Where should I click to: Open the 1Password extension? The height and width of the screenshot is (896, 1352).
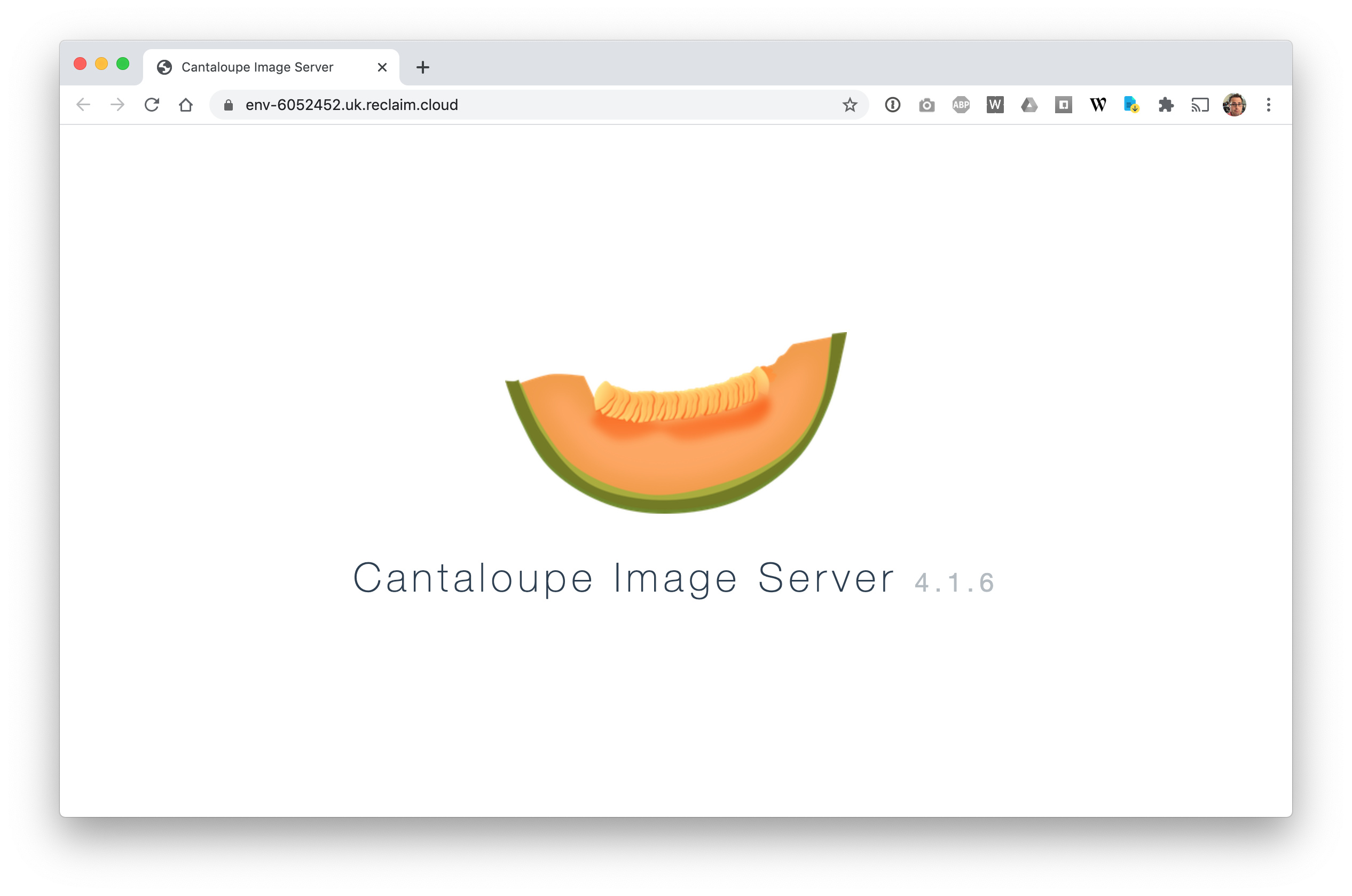pyautogui.click(x=892, y=105)
